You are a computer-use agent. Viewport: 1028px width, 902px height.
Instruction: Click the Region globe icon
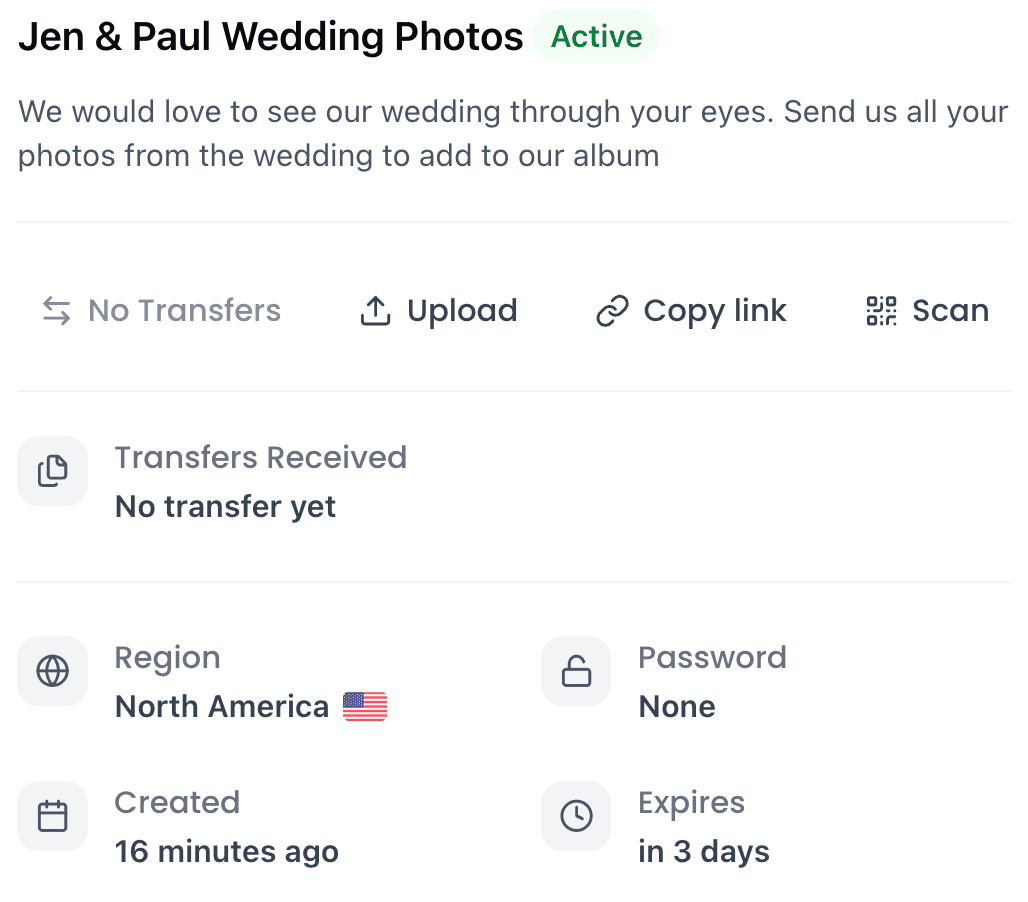pyautogui.click(x=52, y=671)
